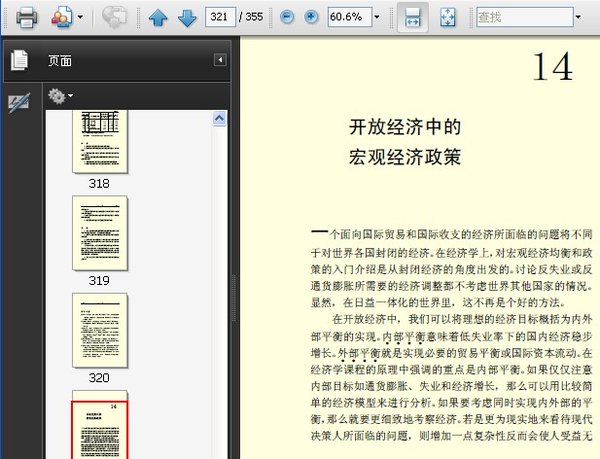This screenshot has width=600, height=459.
Task: Go to next page with down arrow
Action: 187,18
